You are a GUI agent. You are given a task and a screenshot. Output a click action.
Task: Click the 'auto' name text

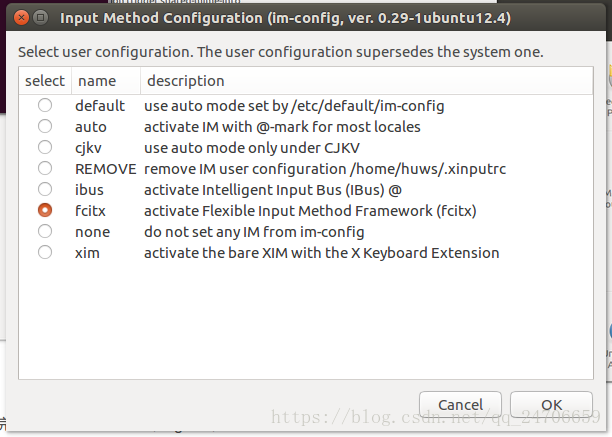91,127
